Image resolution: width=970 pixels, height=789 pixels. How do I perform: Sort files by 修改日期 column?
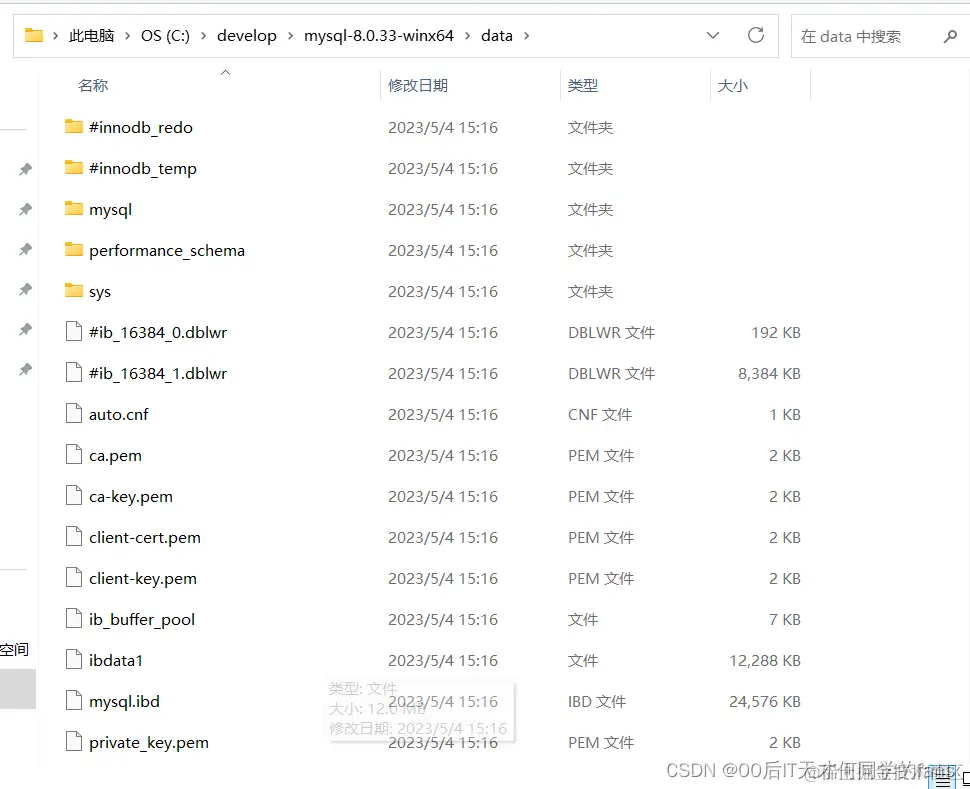pyautogui.click(x=418, y=85)
